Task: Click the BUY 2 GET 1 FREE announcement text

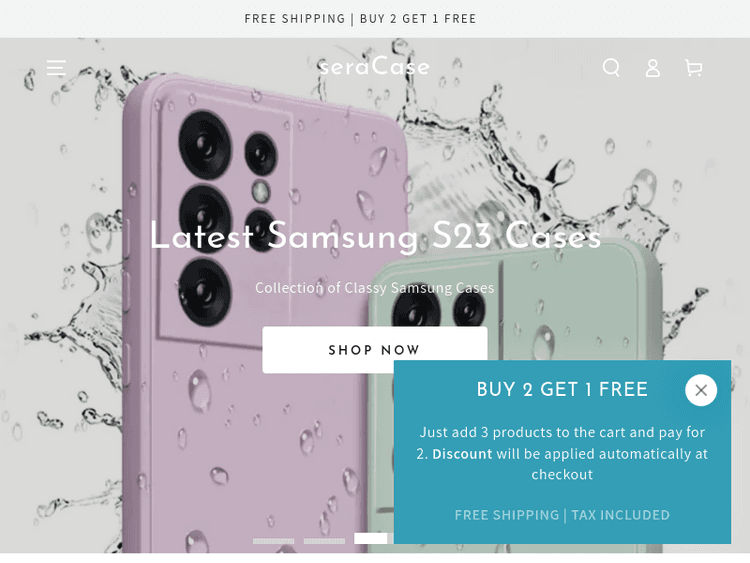Action: pos(418,19)
